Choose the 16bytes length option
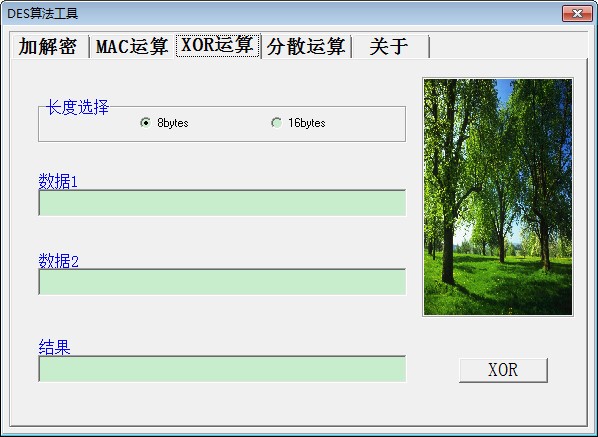This screenshot has width=598, height=437. (x=298, y=123)
